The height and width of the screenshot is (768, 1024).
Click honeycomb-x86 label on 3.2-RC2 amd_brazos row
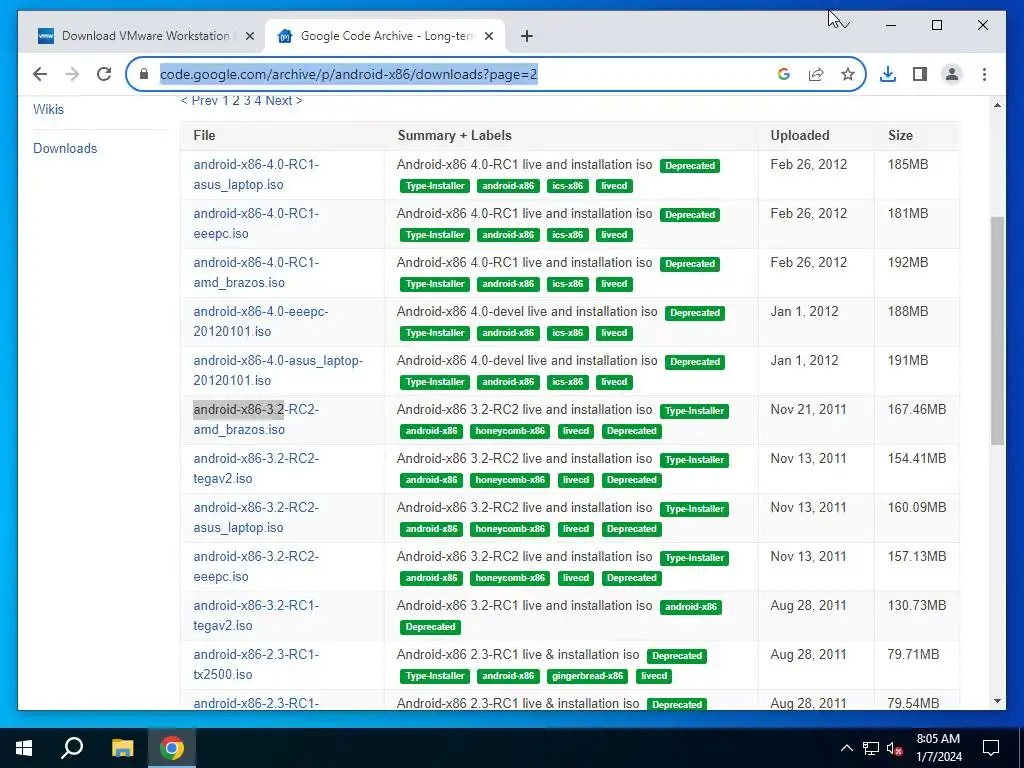(510, 431)
